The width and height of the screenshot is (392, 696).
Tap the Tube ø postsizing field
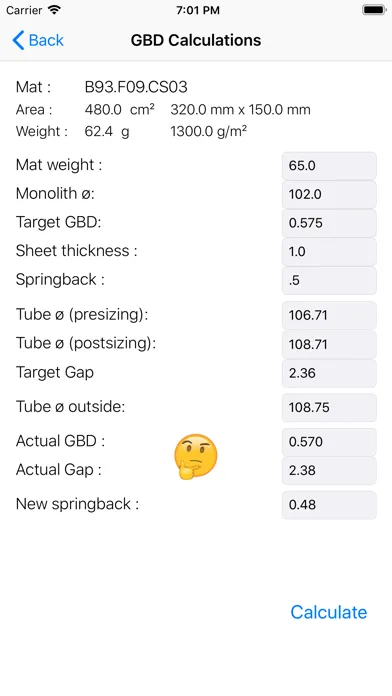[329, 344]
